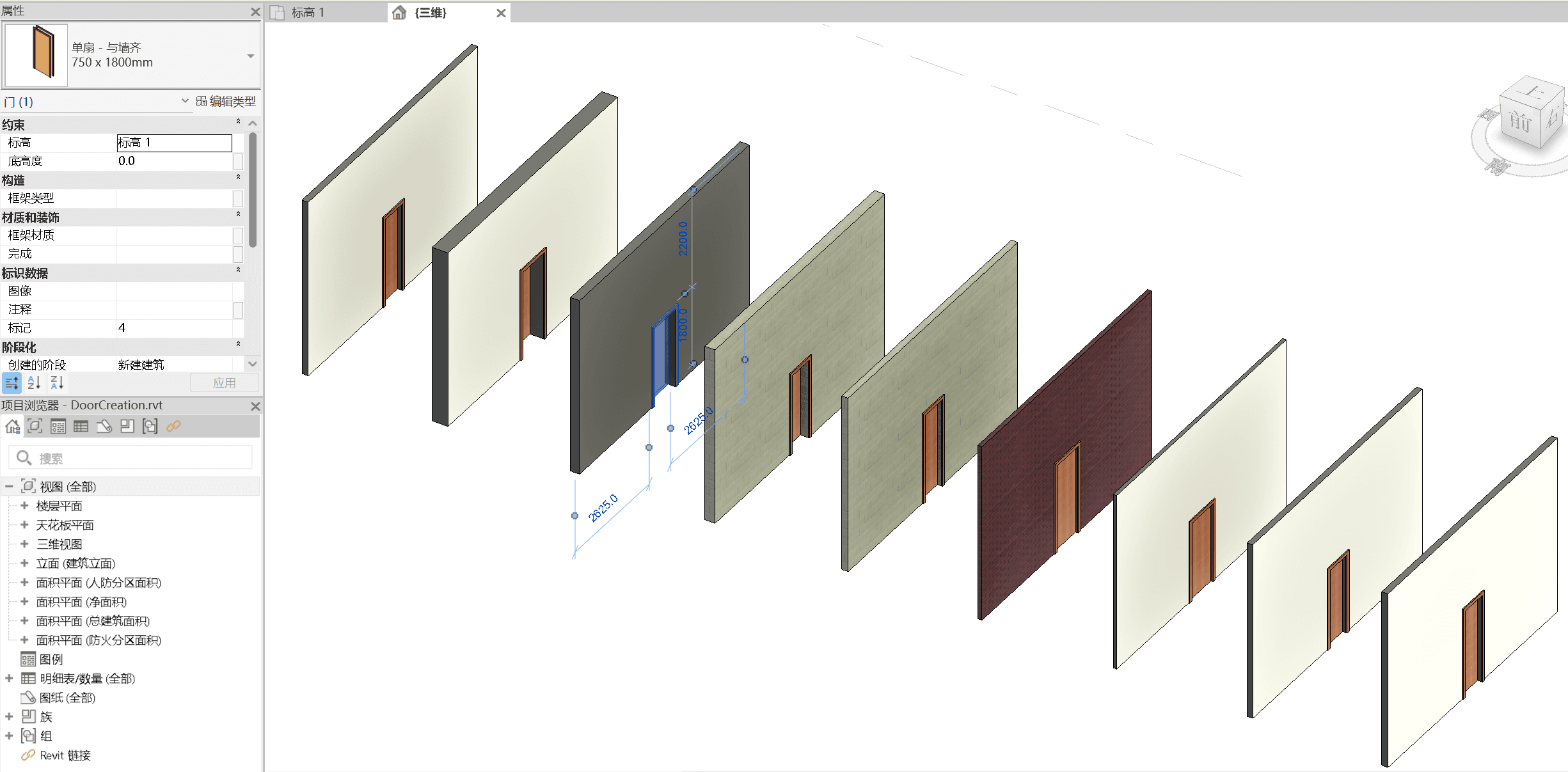Toggle the custom sort order button beside A-Z icon
This screenshot has width=1568, height=772.
pyautogui.click(x=12, y=382)
